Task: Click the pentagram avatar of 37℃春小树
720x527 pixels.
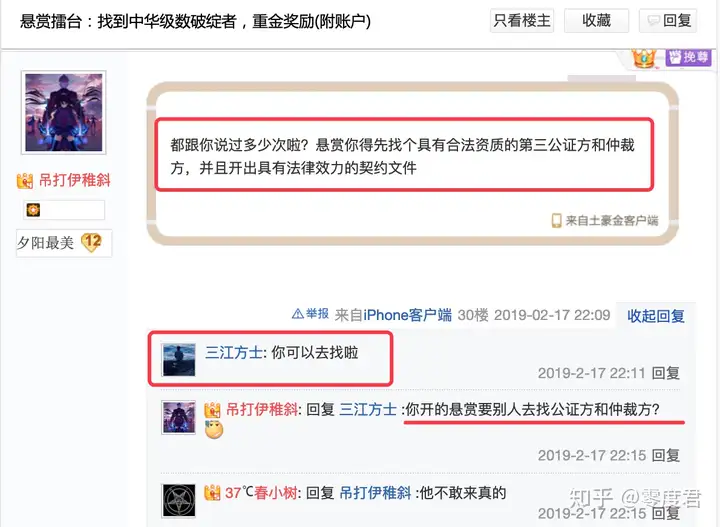Action: pyautogui.click(x=179, y=500)
